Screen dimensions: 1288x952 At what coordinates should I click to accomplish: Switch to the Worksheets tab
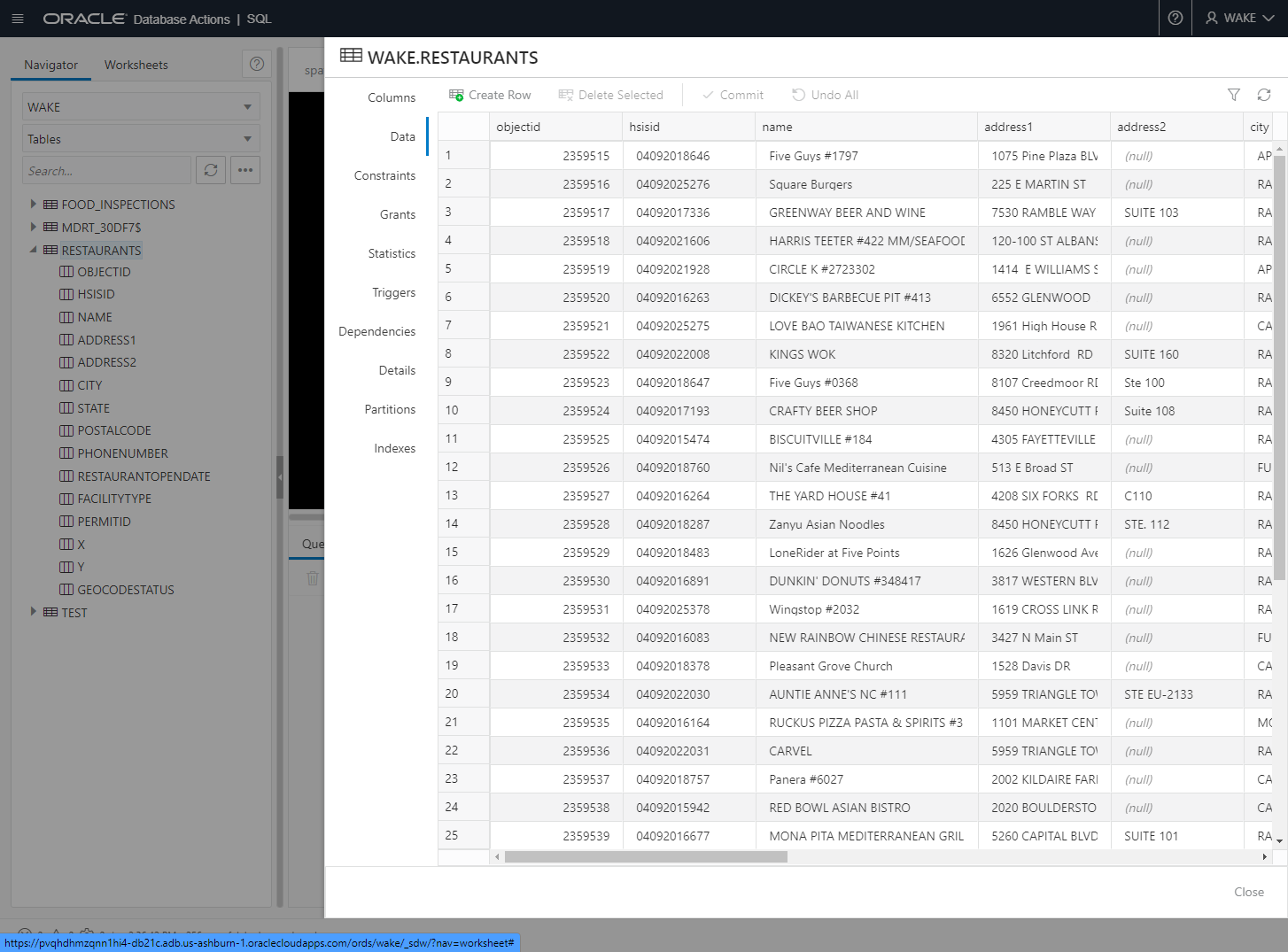tap(136, 65)
